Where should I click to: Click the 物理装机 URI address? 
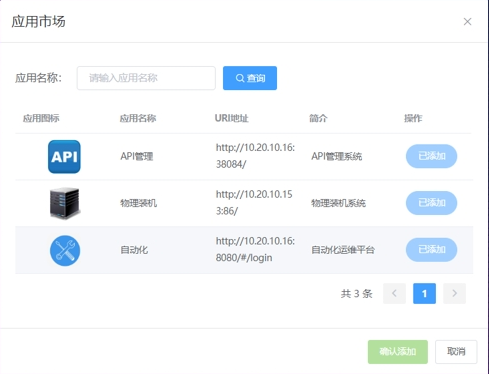(254, 203)
